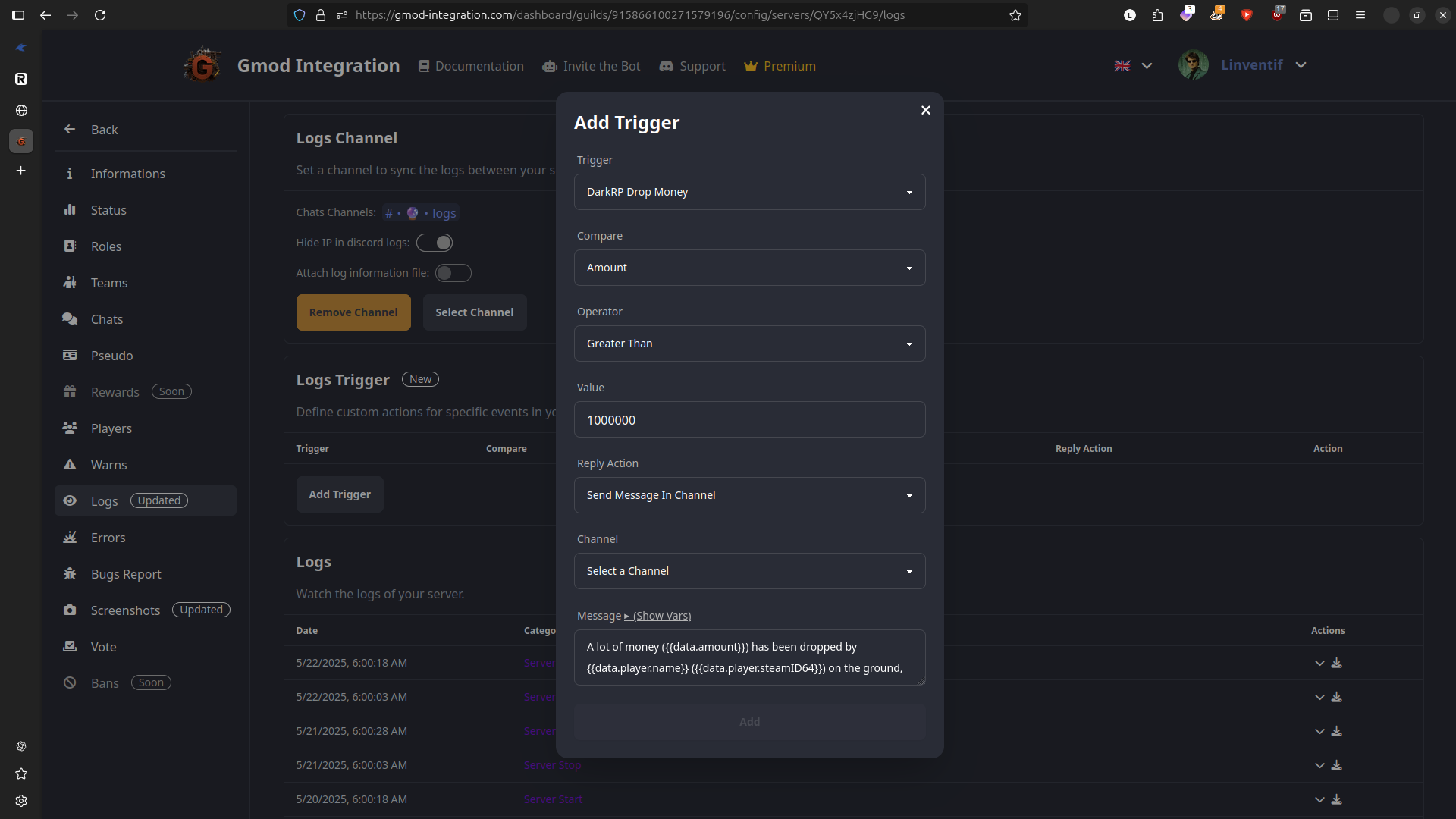The width and height of the screenshot is (1456, 819).
Task: Click the Server Start log category text
Action: 553,799
